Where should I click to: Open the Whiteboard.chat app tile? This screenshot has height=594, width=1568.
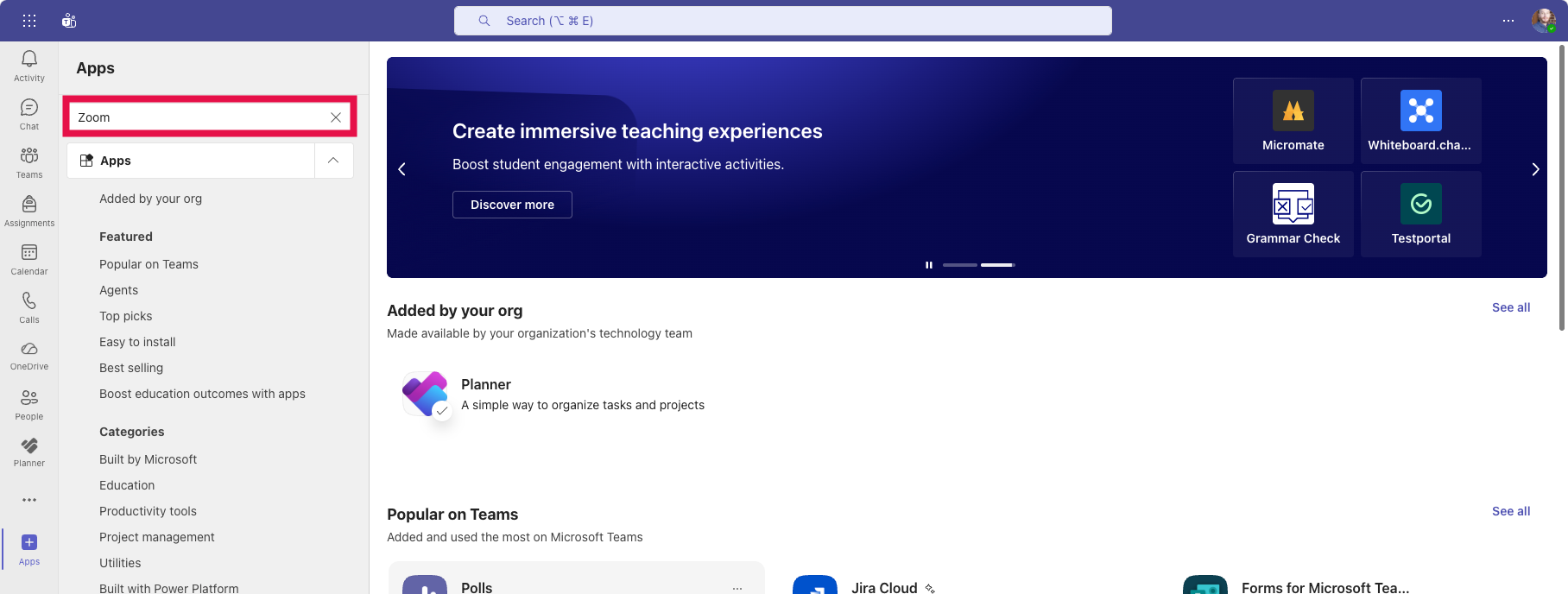tap(1421, 121)
